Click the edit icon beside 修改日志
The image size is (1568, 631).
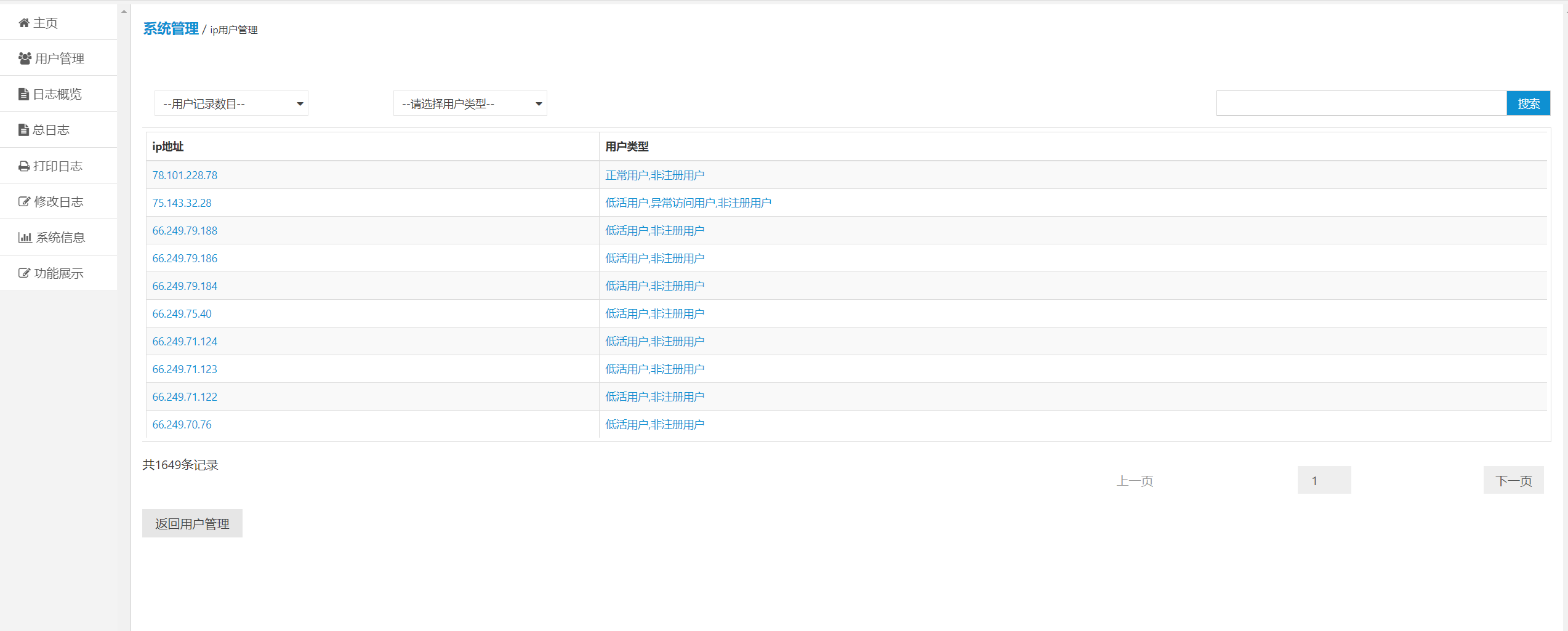[24, 202]
